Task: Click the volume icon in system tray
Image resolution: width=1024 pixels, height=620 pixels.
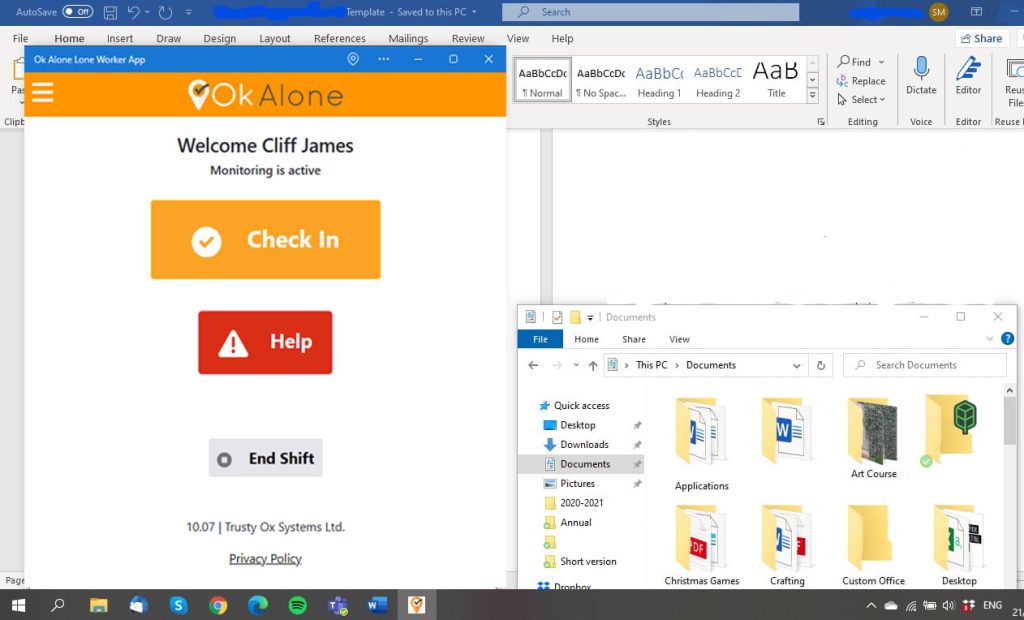Action: [x=948, y=606]
